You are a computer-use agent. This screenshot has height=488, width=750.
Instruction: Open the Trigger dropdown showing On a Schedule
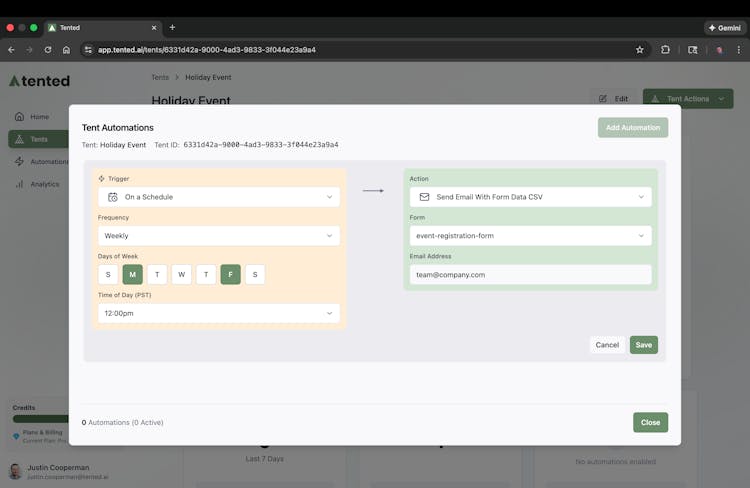219,197
